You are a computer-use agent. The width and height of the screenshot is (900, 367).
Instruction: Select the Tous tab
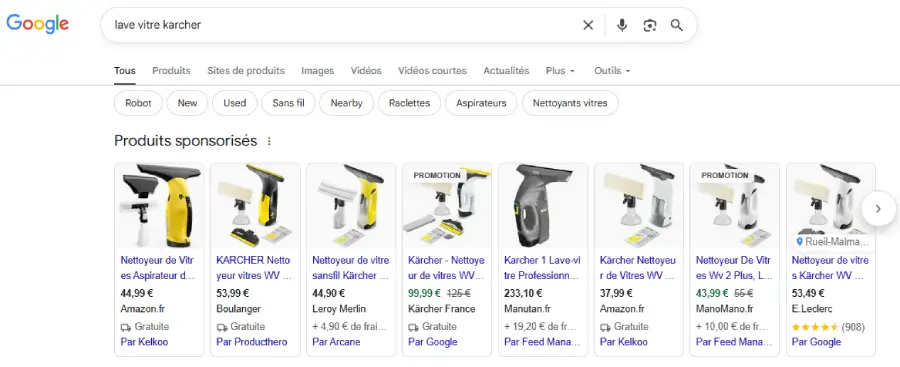pyautogui.click(x=125, y=71)
